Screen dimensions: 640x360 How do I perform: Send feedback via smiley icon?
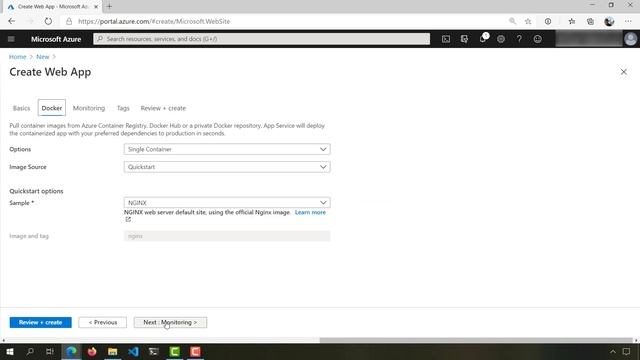tap(538, 39)
